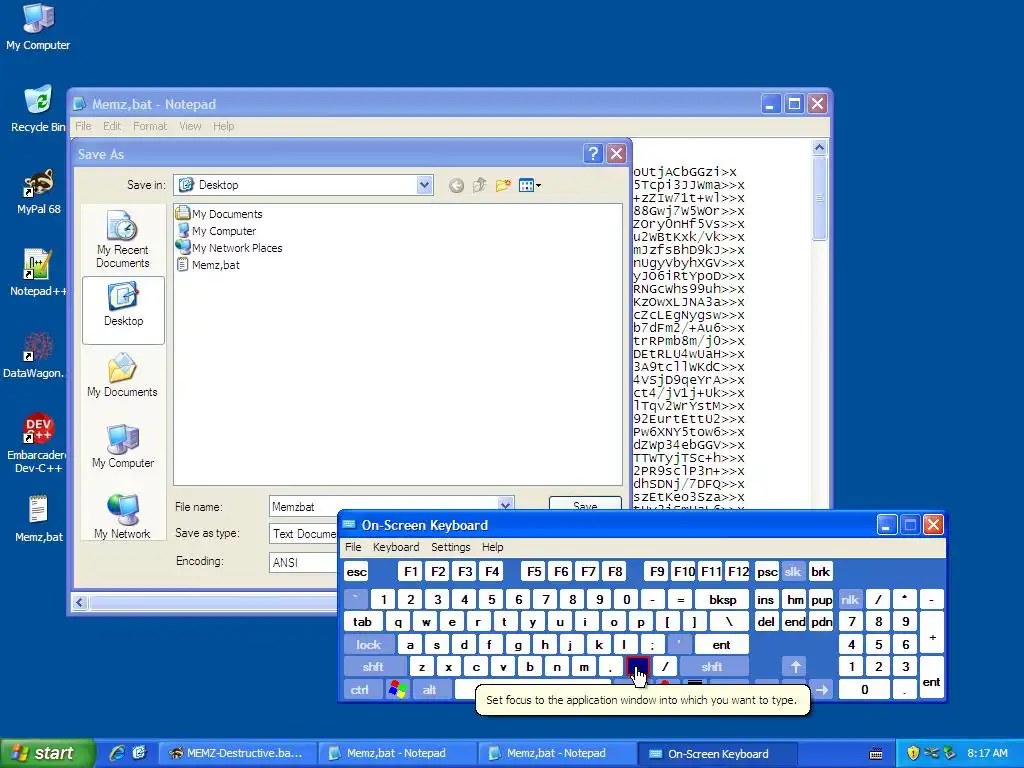
Task: Open Internet Explorer quick launch icon
Action: point(118,753)
